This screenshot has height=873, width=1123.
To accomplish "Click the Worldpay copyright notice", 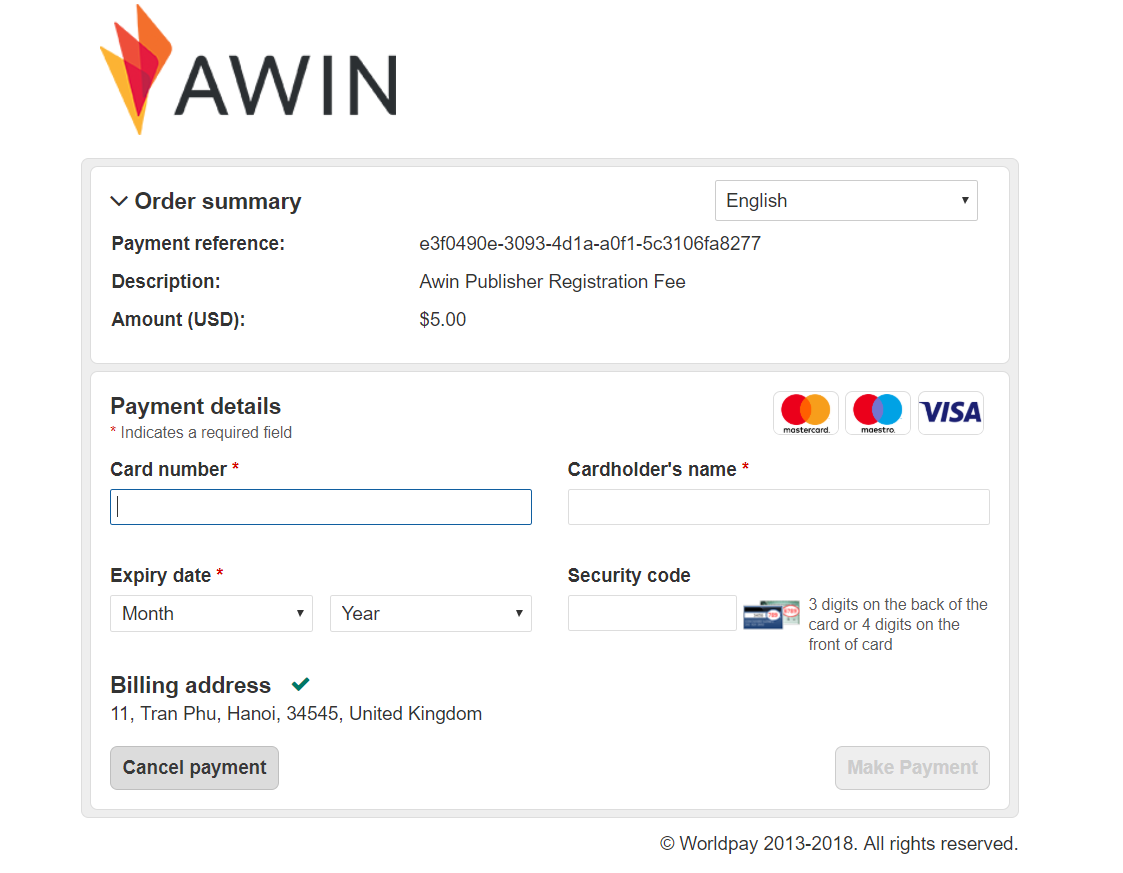I will pyautogui.click(x=839, y=844).
